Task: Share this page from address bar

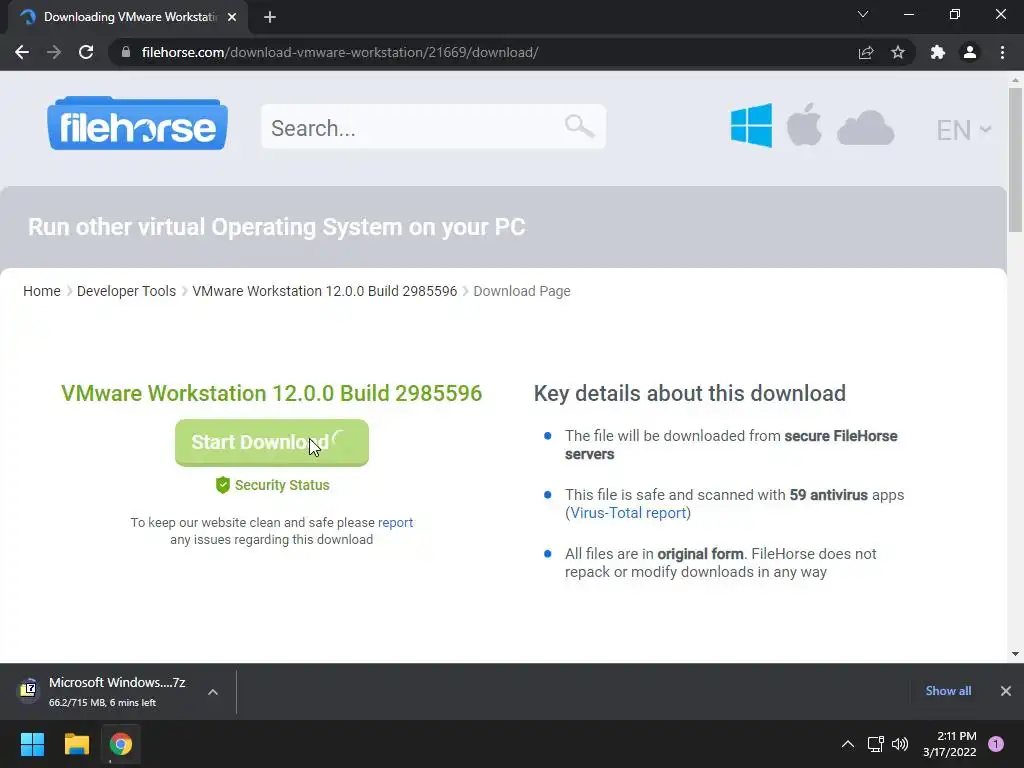Action: [x=866, y=52]
